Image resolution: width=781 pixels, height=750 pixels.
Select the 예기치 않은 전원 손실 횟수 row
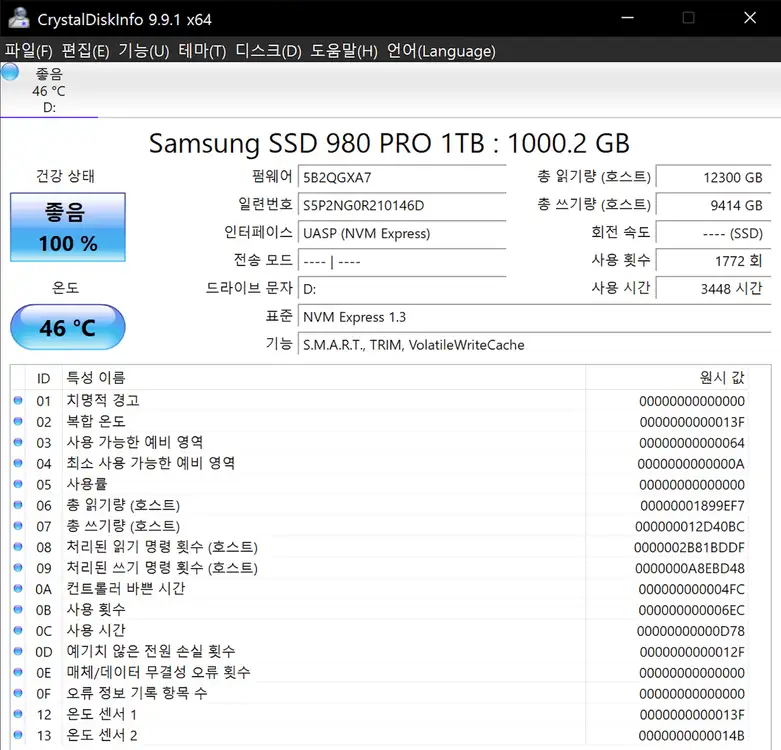(x=380, y=651)
